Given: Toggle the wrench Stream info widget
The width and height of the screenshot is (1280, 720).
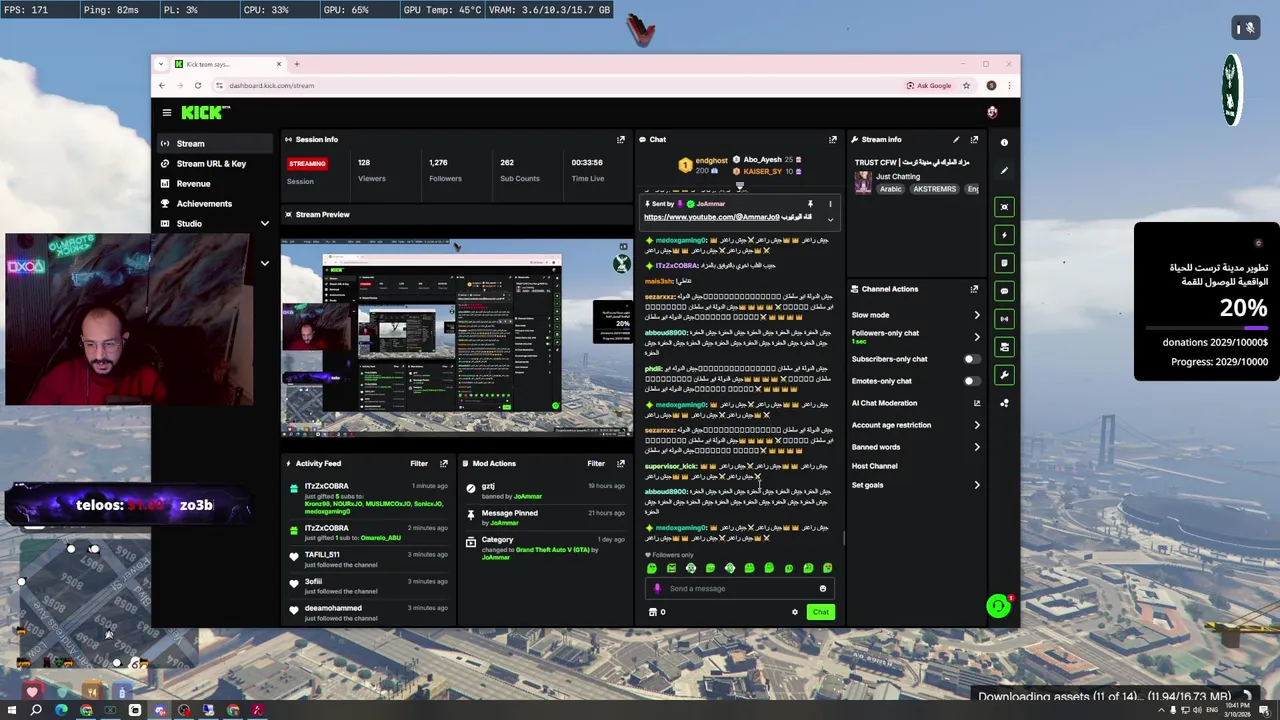Looking at the screenshot, I should 1004,375.
